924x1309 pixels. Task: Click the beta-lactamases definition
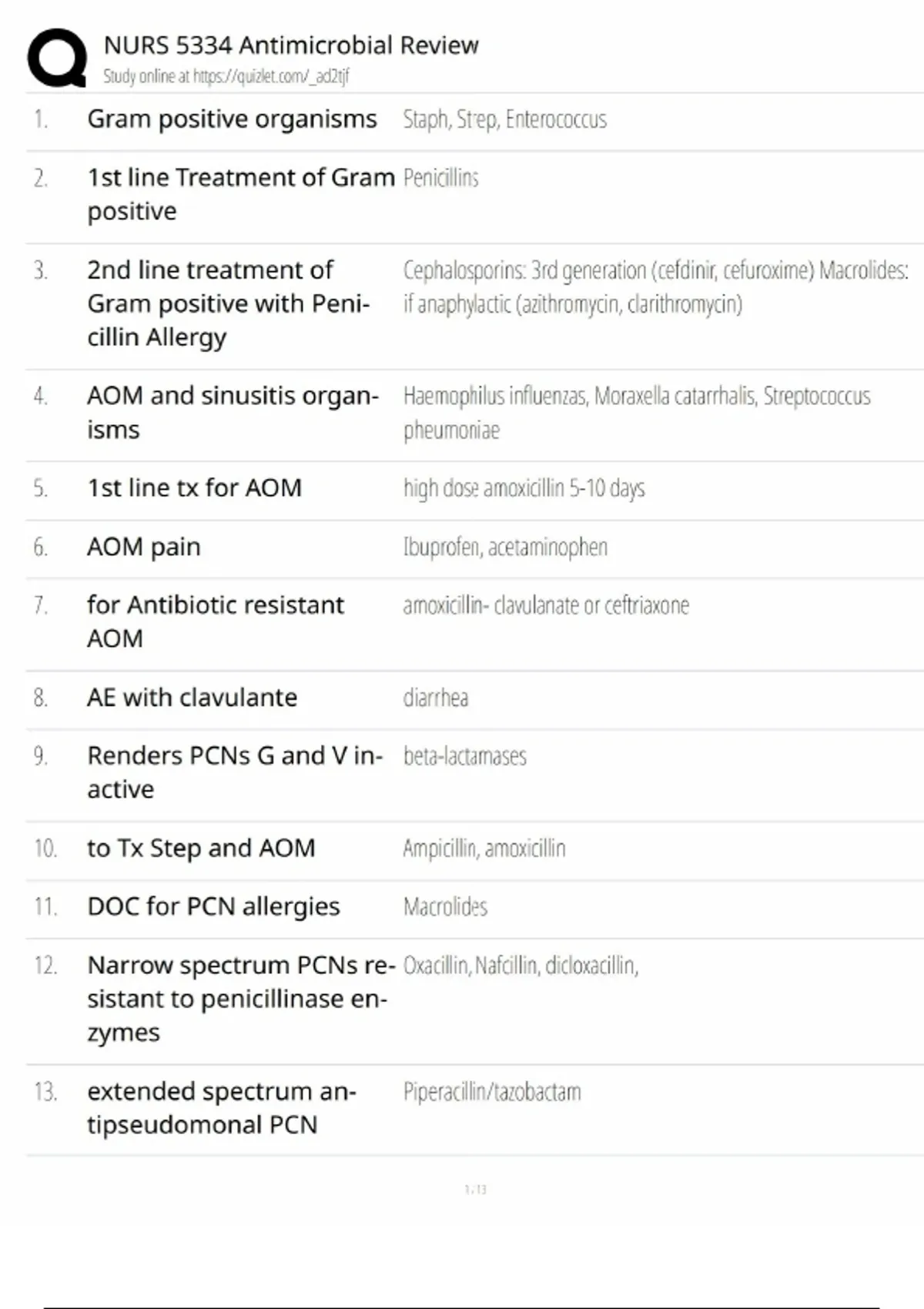tap(464, 756)
